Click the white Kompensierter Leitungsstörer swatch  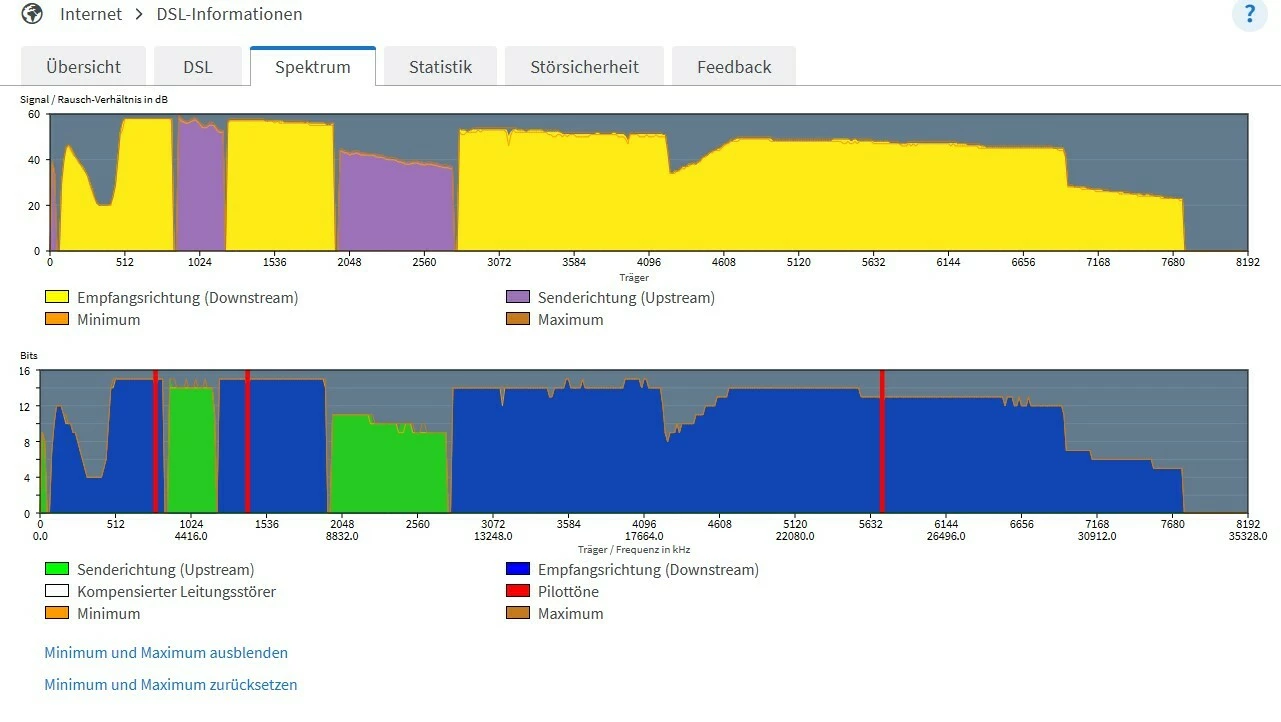pos(57,591)
